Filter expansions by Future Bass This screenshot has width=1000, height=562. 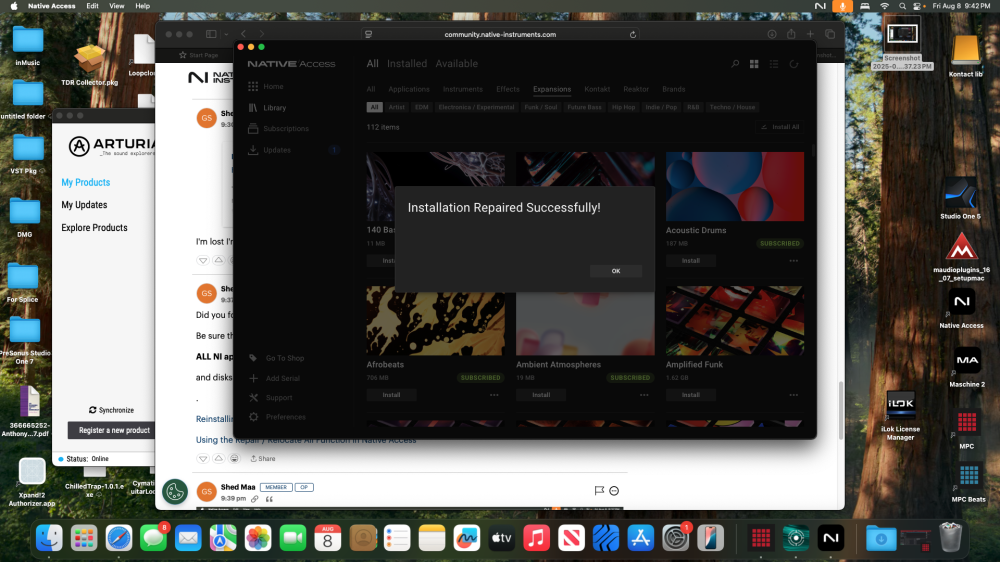584,107
